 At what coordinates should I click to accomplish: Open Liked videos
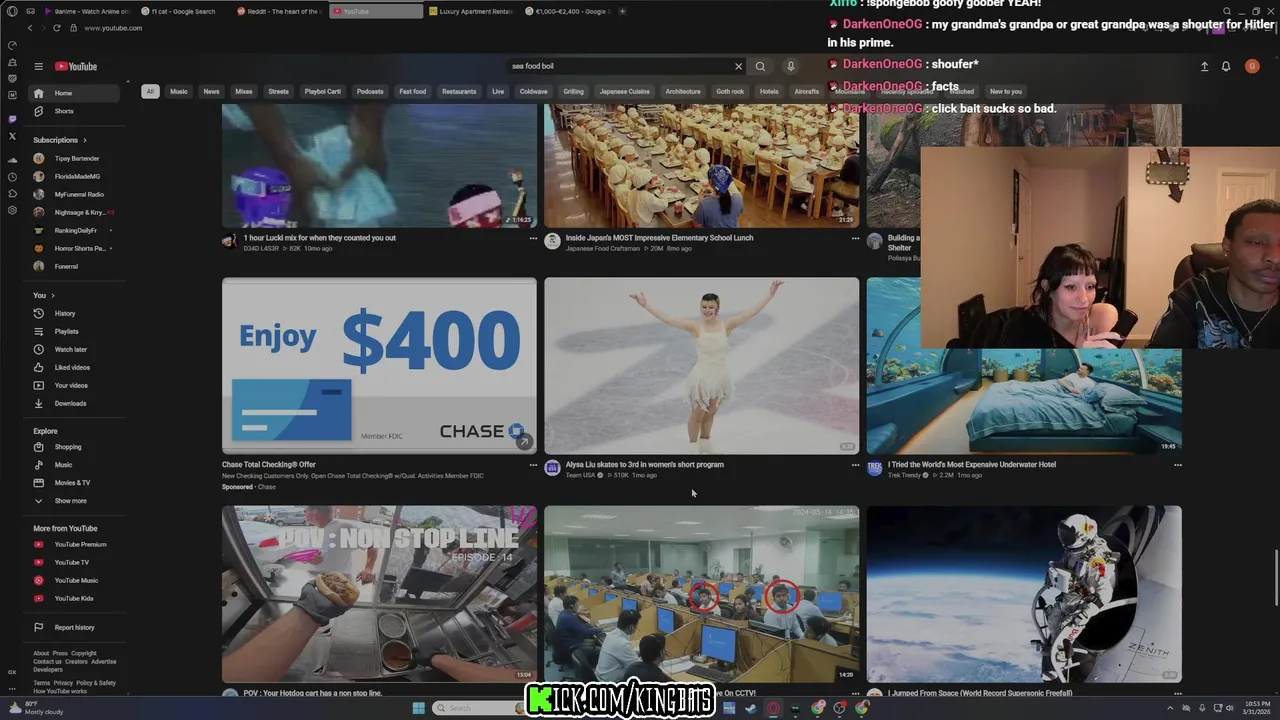(75, 367)
